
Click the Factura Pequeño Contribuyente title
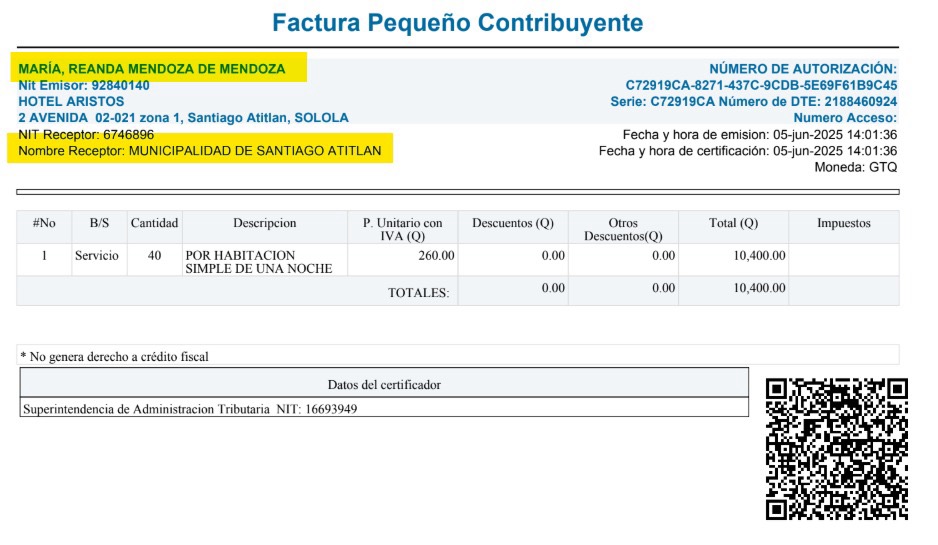(458, 23)
